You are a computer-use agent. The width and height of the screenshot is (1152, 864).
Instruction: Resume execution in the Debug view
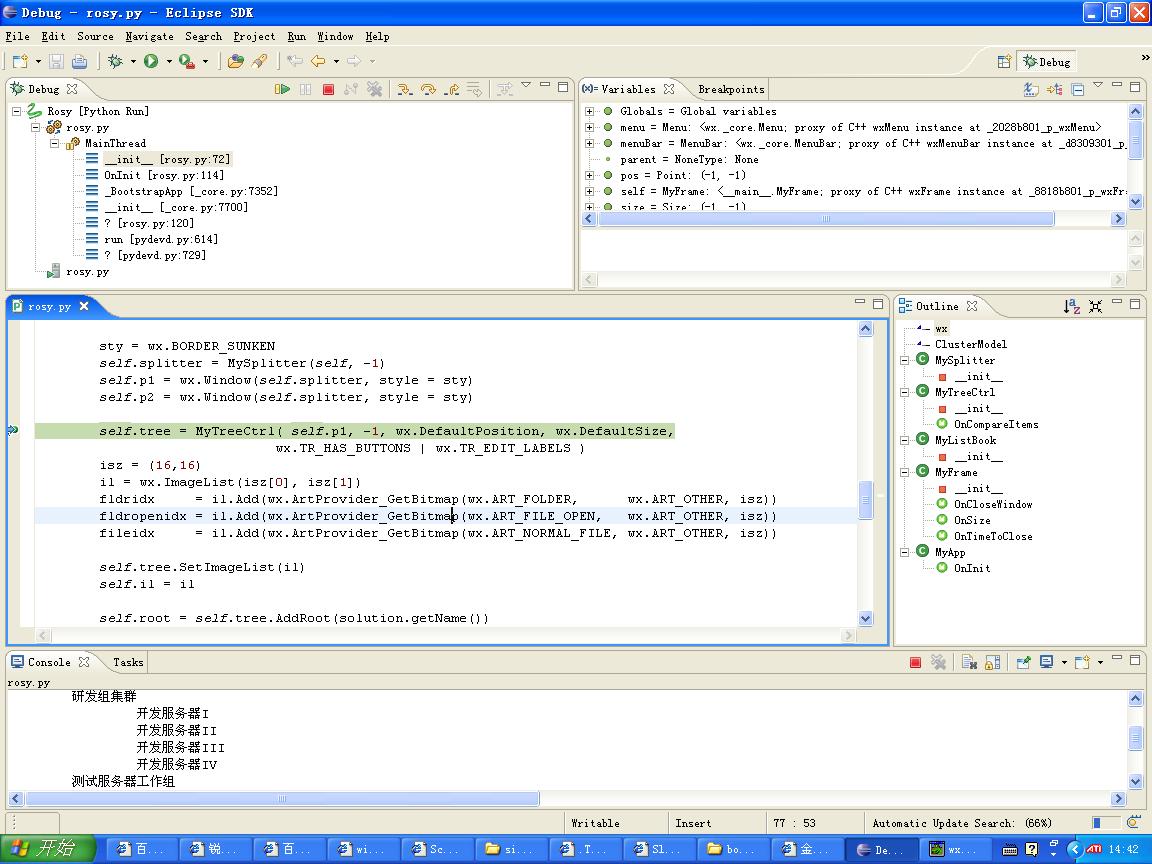[282, 89]
